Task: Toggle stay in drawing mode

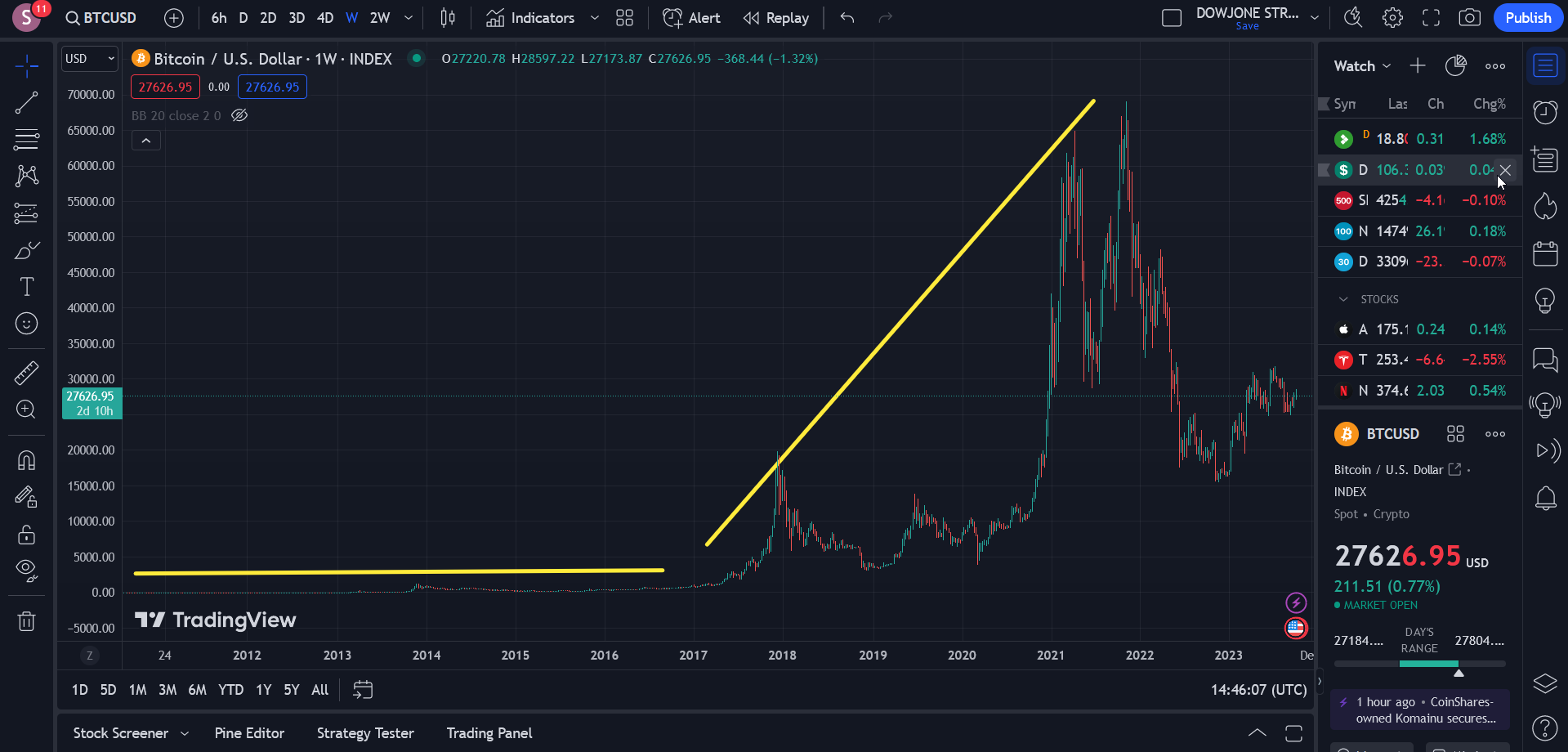Action: [26, 497]
